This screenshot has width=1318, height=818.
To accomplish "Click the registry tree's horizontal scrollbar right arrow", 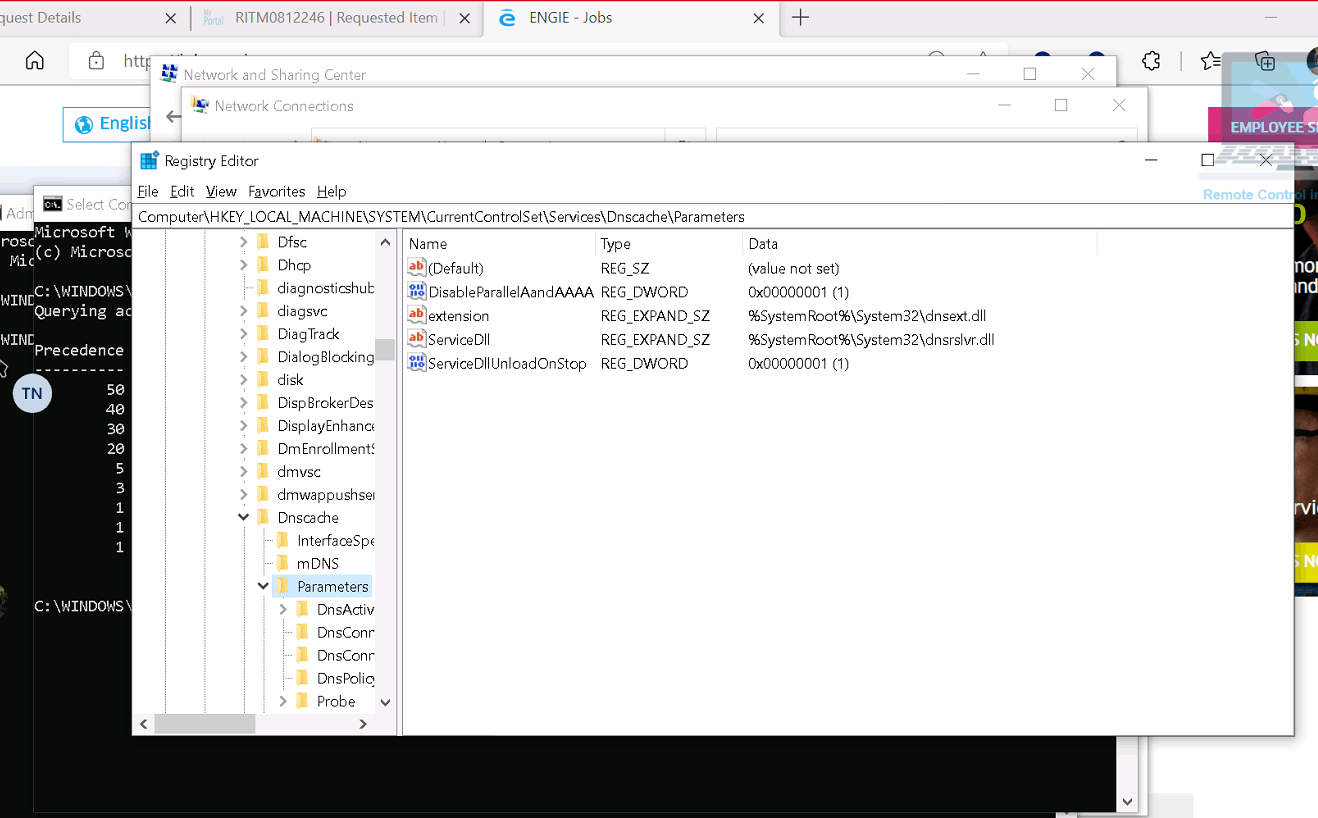I will tap(363, 724).
